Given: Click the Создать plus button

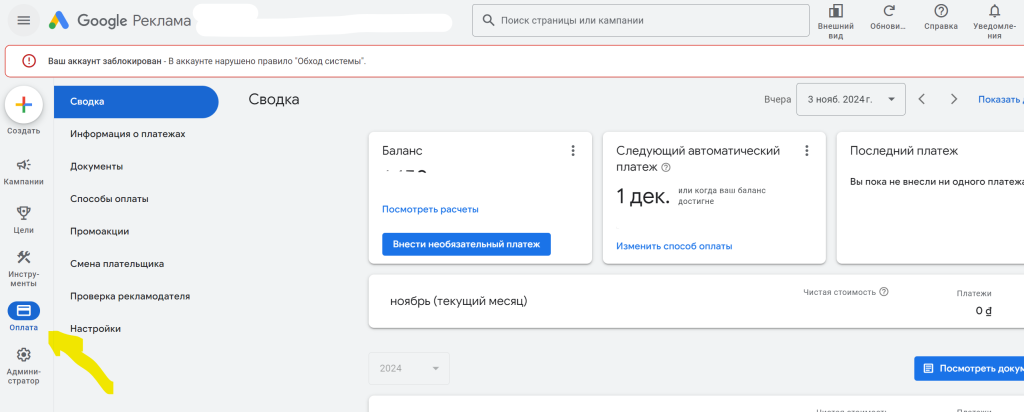Looking at the screenshot, I should coord(24,104).
